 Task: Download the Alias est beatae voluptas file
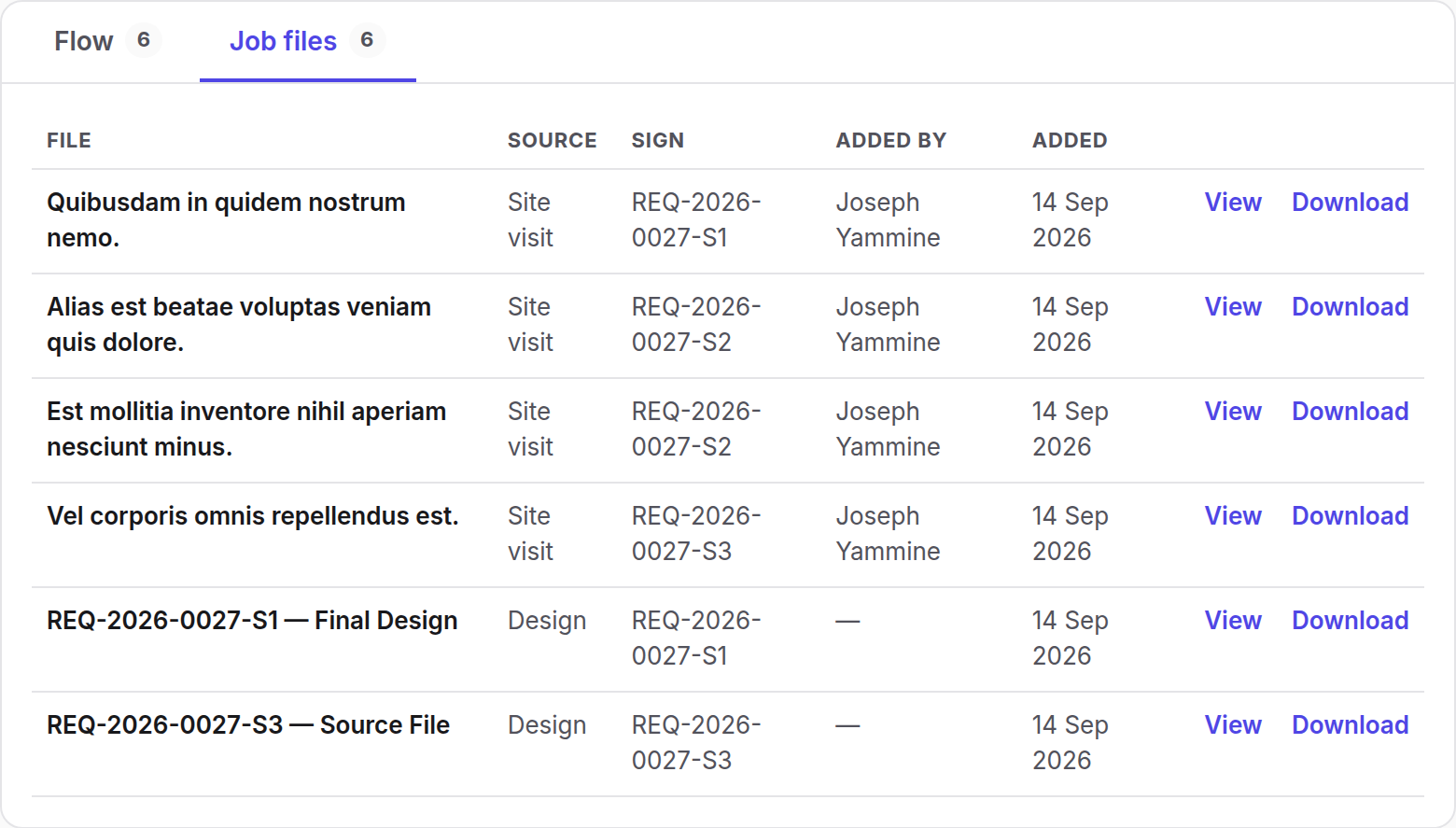(1350, 307)
